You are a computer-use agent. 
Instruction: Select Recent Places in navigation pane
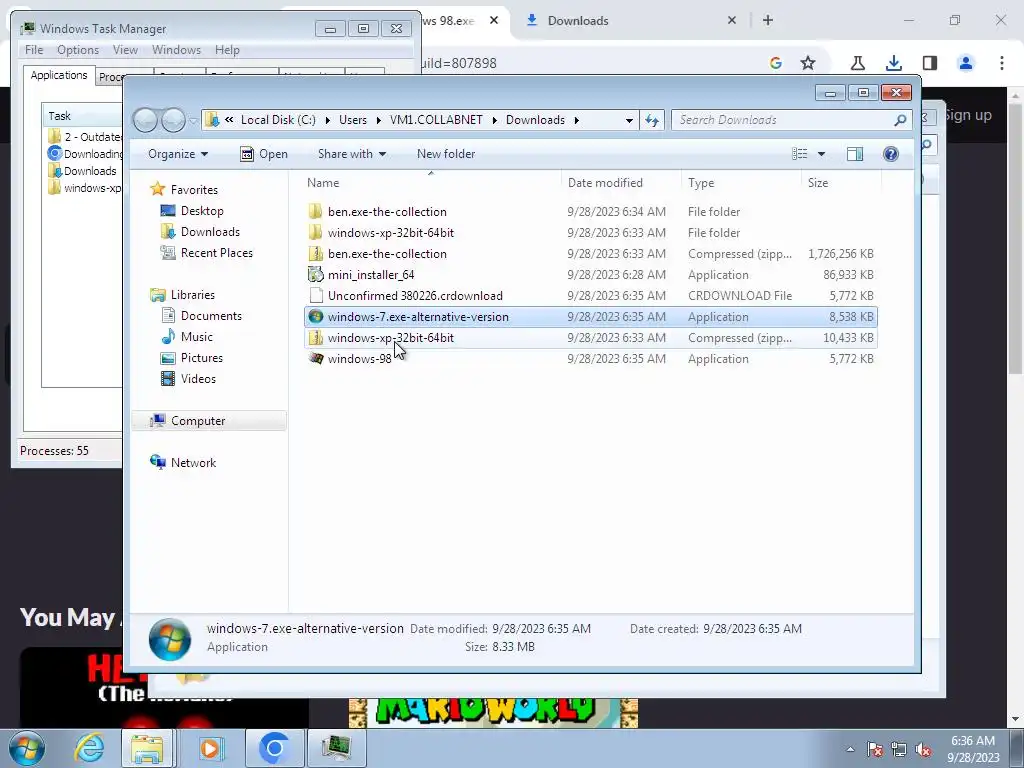click(207, 253)
